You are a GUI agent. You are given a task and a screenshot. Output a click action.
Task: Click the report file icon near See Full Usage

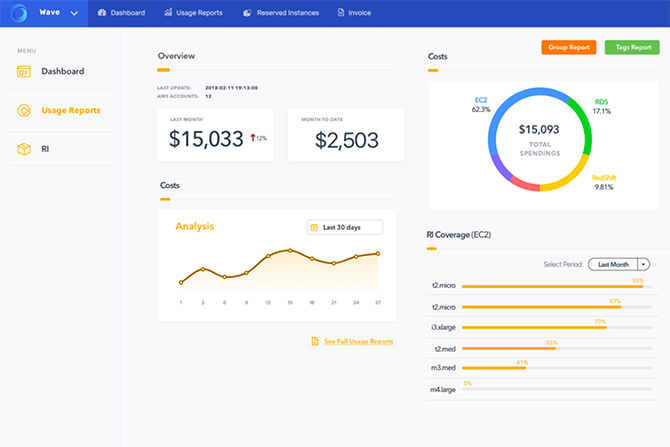[315, 341]
